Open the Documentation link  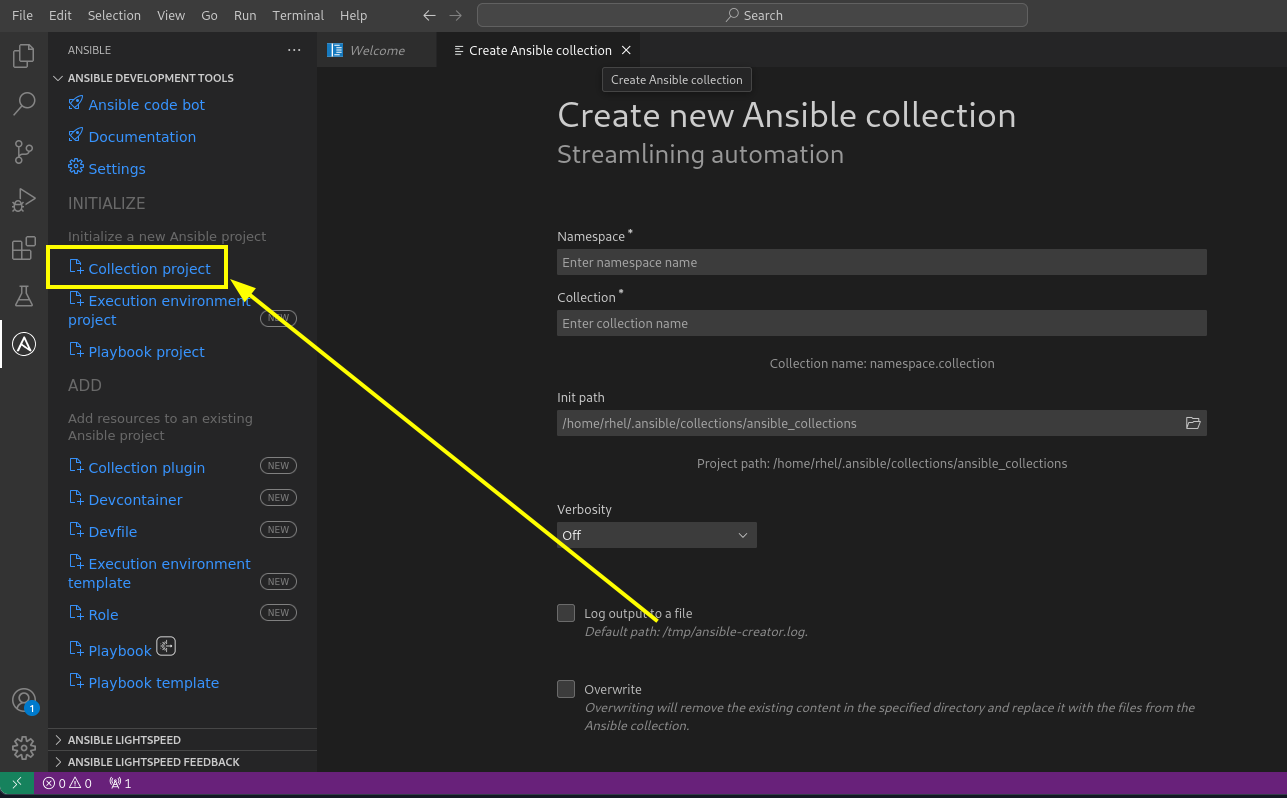tap(142, 136)
